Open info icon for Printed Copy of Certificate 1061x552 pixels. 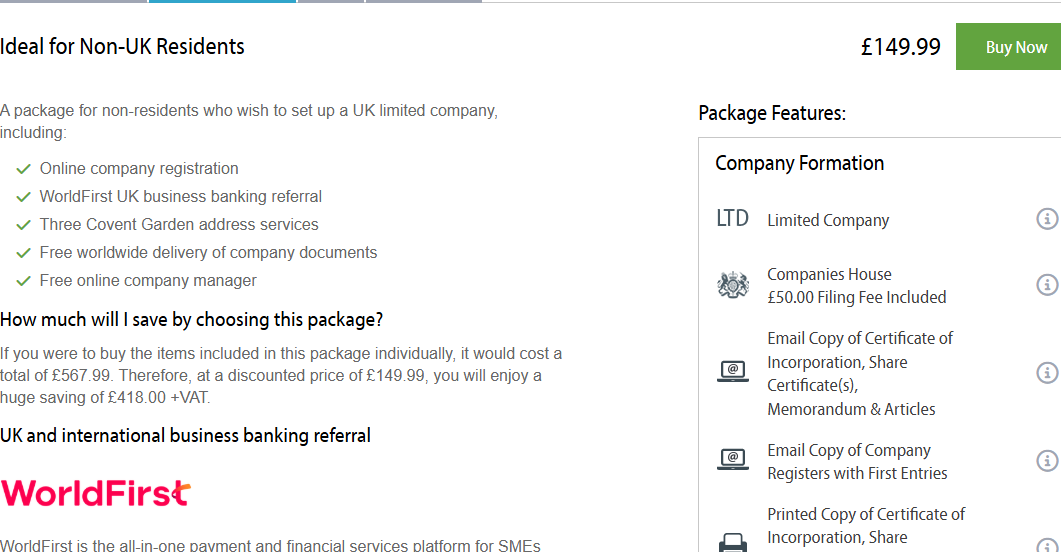pos(1048,545)
